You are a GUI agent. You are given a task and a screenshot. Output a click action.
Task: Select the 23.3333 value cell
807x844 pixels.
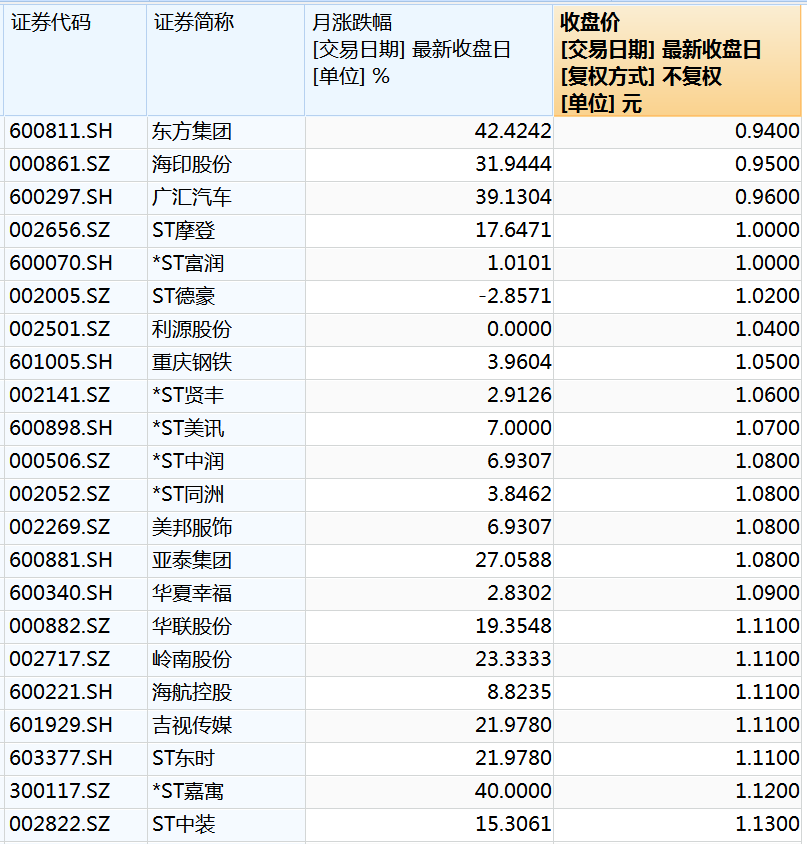[x=429, y=659]
